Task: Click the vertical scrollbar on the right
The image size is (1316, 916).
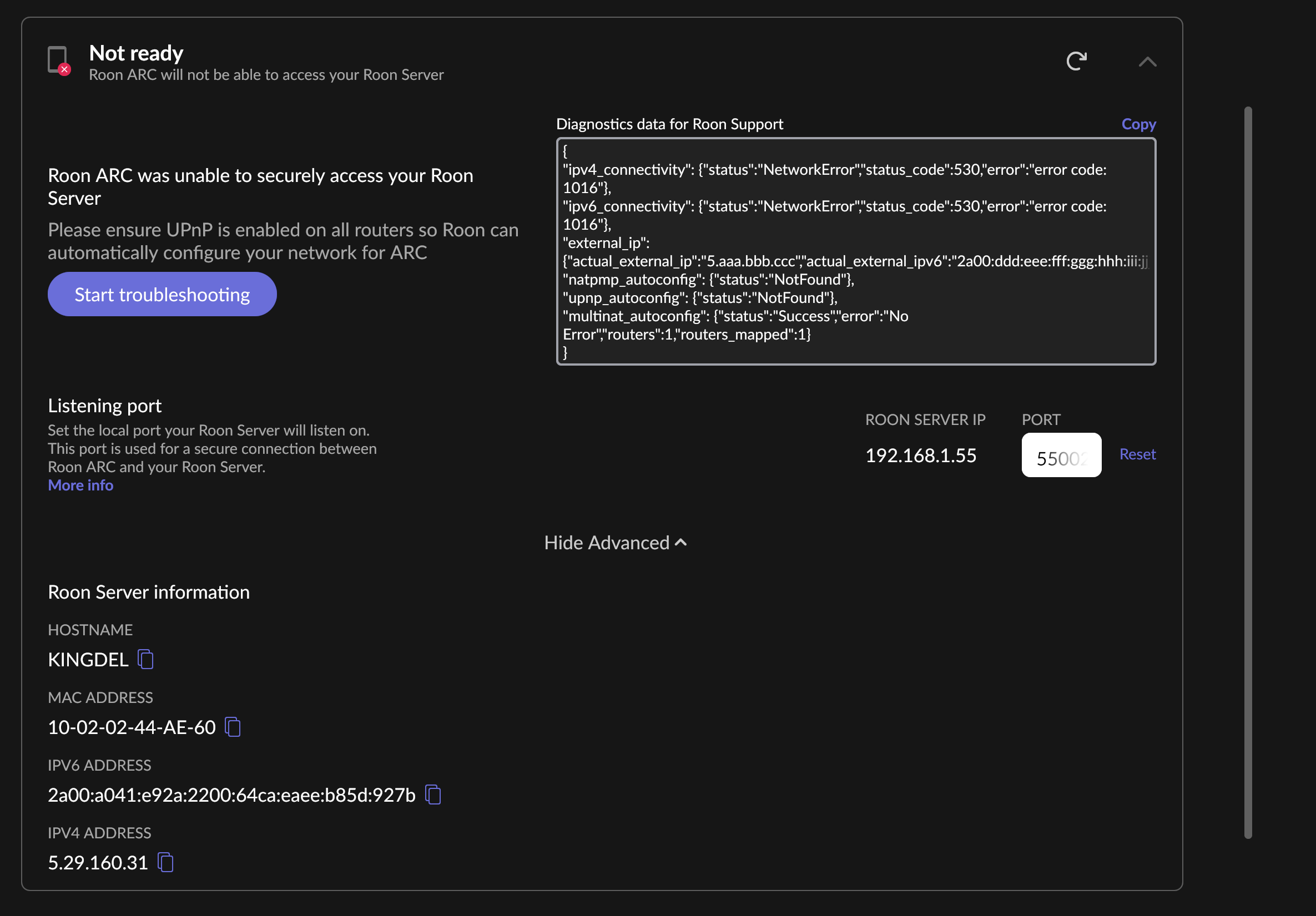Action: (1248, 472)
